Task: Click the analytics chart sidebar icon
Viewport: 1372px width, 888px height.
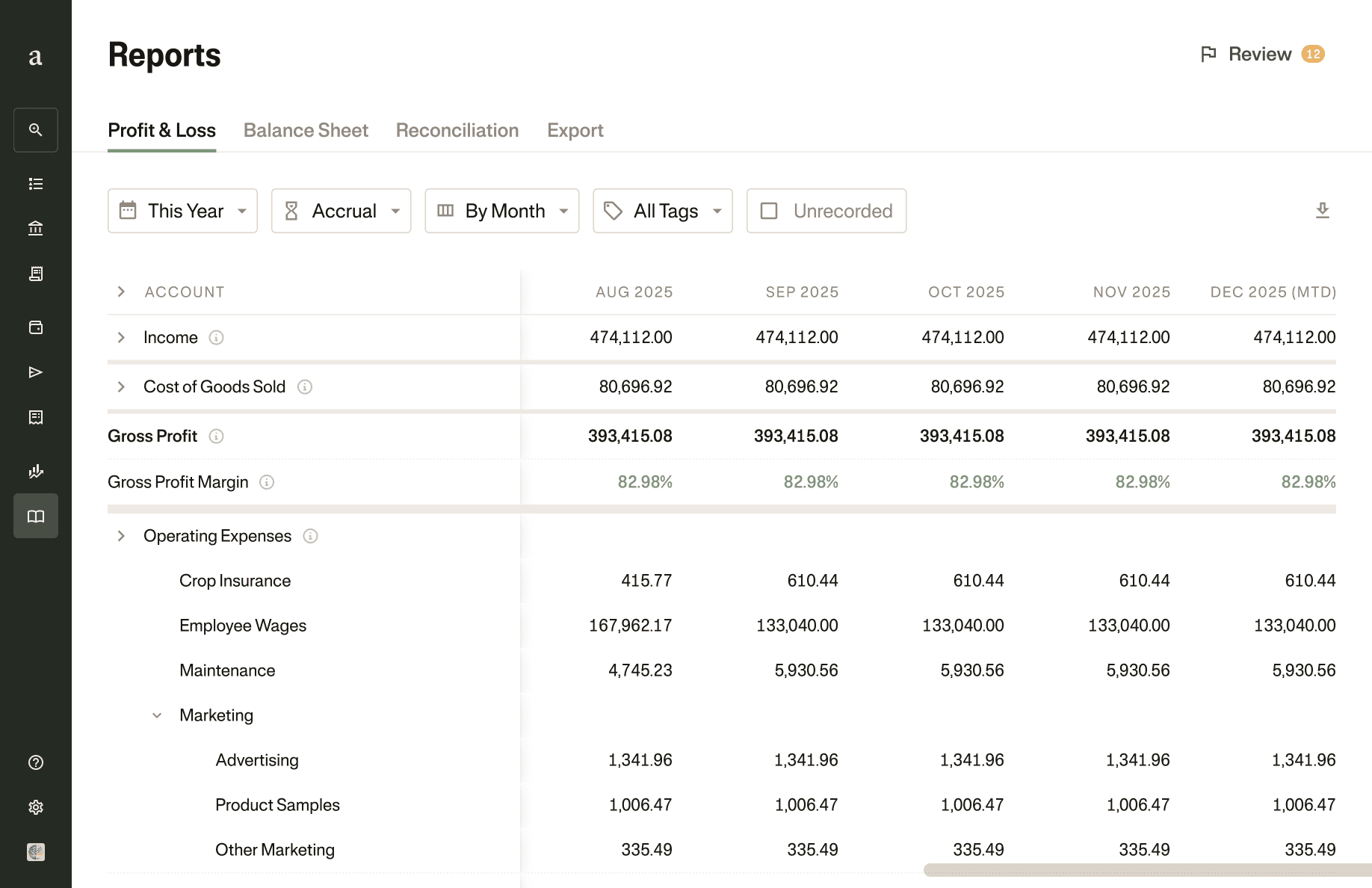Action: [35, 471]
